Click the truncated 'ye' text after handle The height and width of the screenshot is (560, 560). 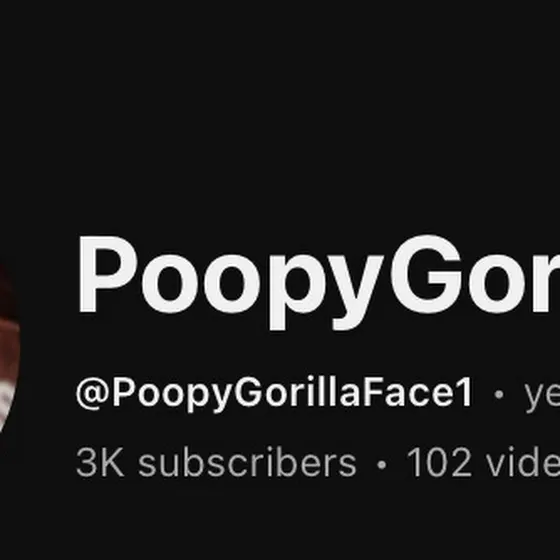[x=542, y=396]
